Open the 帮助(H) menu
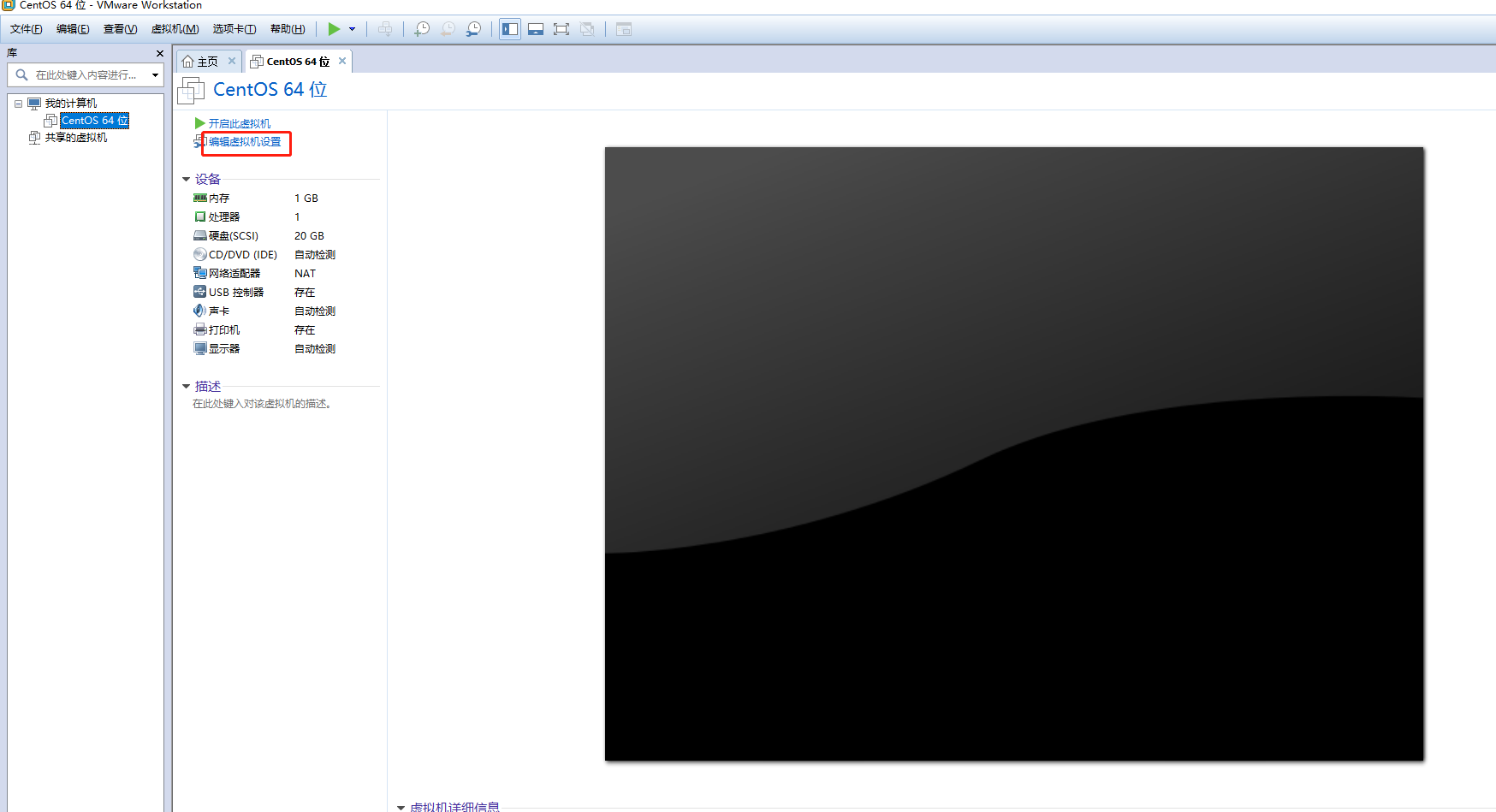The height and width of the screenshot is (812, 1496). tap(288, 29)
